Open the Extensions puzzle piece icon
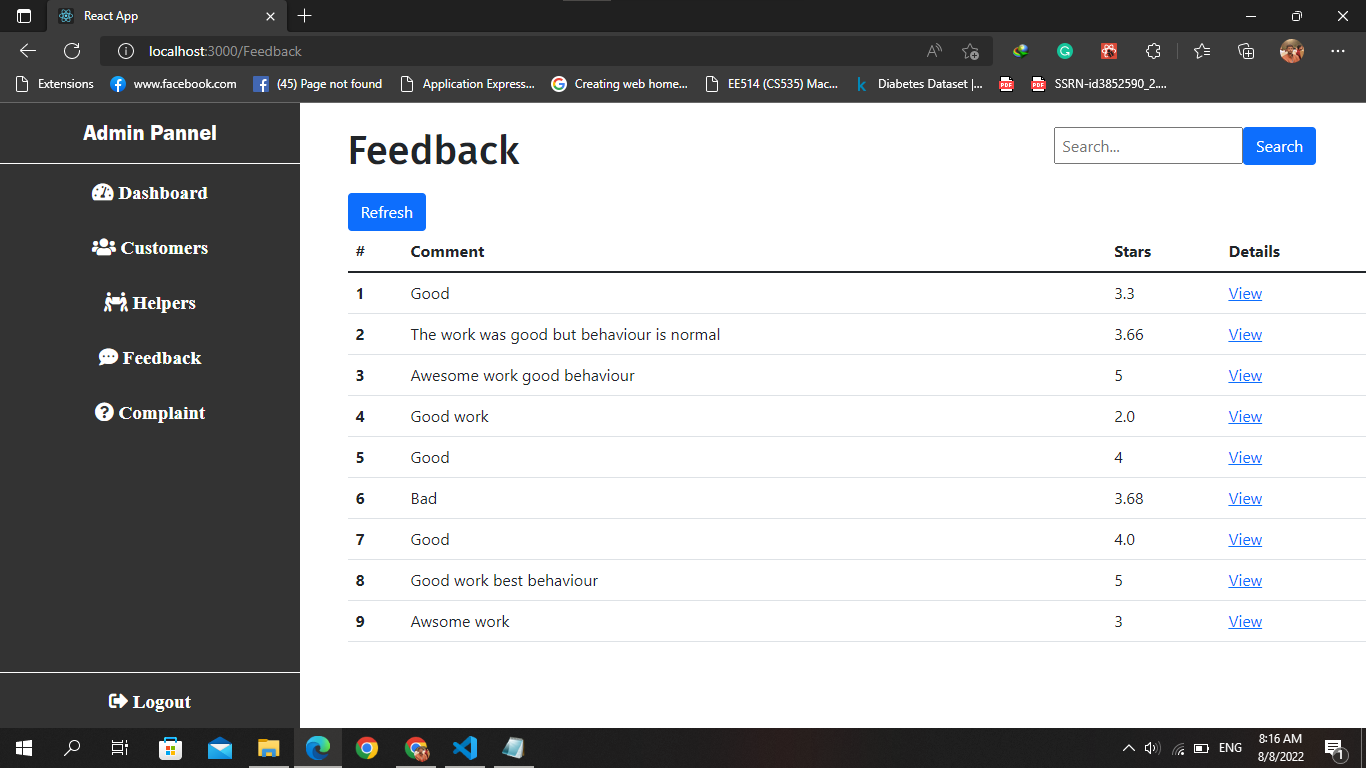 coord(1153,51)
